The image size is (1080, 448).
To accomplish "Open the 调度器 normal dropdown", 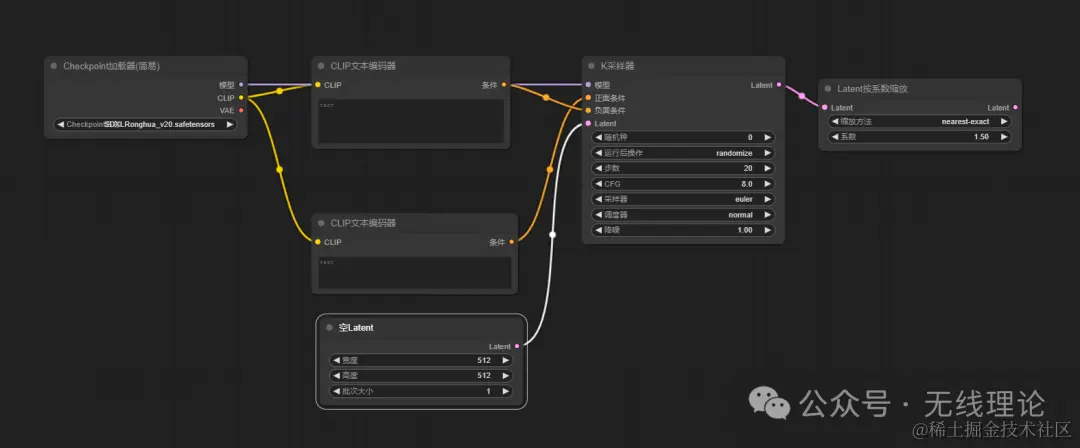I will 683,214.
